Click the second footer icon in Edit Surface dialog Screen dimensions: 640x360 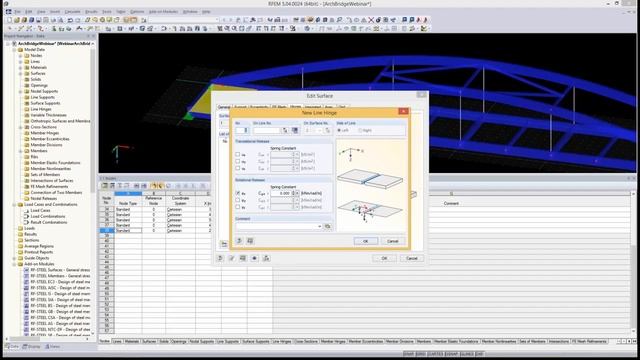(231, 258)
